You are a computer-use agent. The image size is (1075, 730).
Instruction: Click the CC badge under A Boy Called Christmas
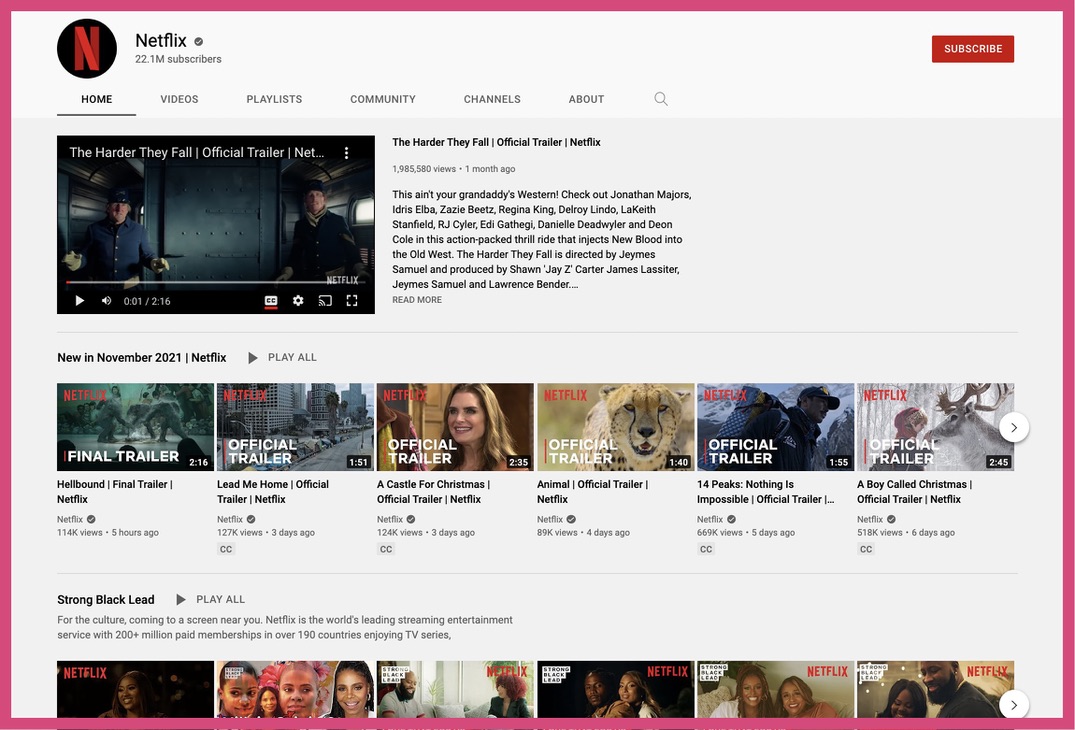[866, 549]
